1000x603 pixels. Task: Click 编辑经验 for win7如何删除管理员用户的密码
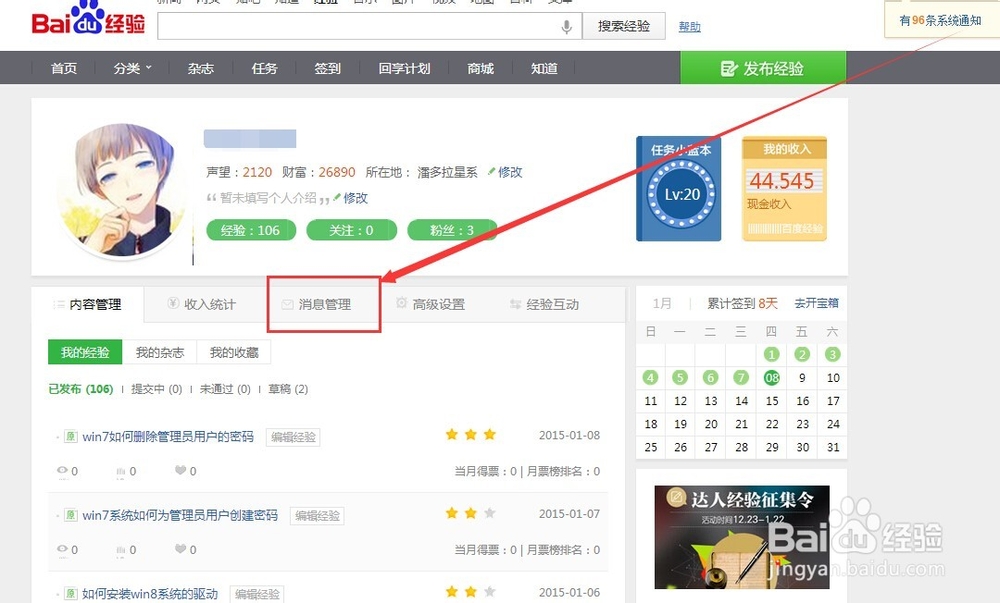(x=293, y=437)
